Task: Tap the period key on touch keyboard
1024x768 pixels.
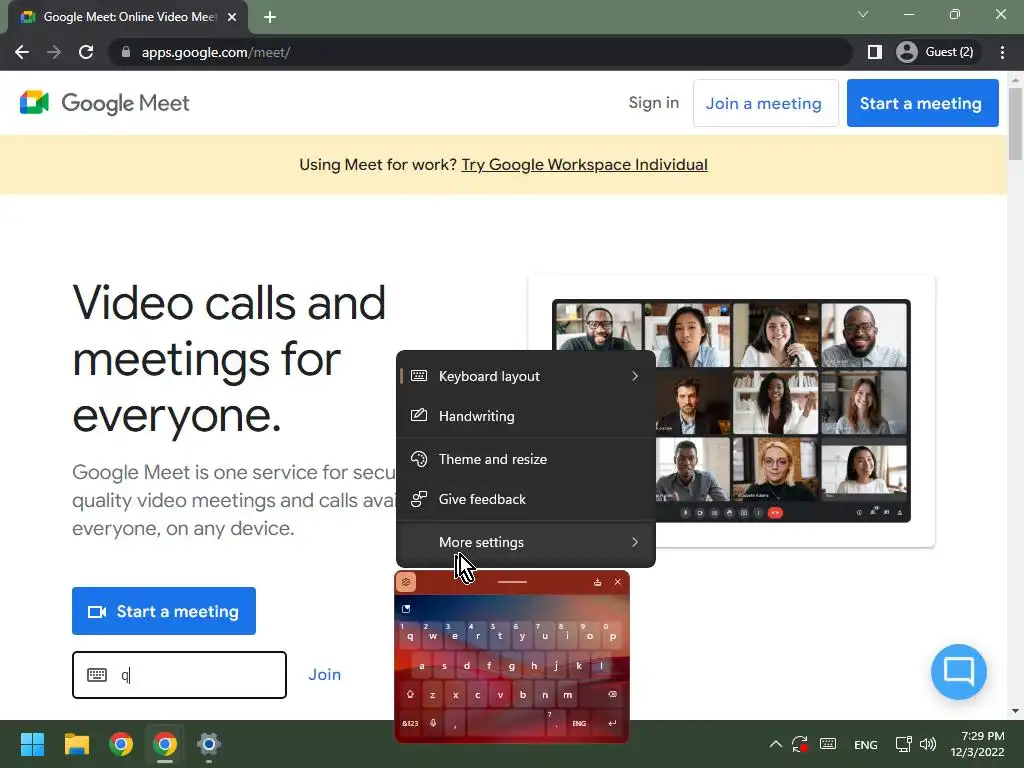Action: (x=556, y=724)
